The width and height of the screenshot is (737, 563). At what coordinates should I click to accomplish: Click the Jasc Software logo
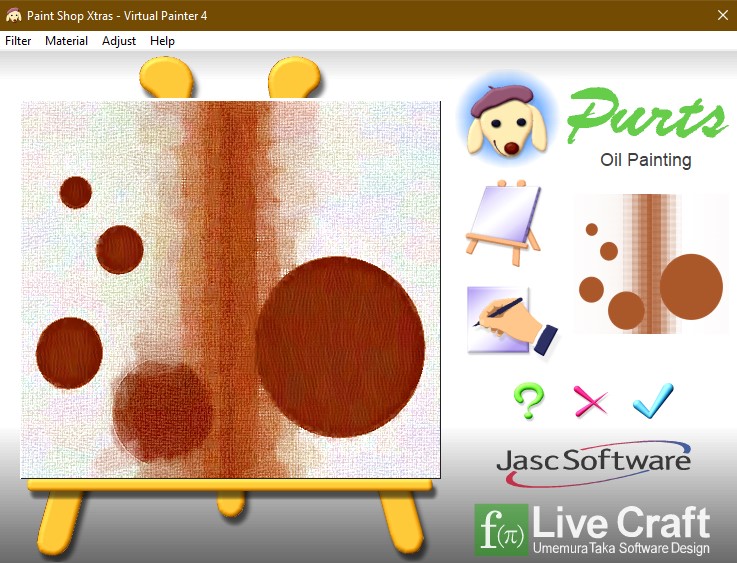pyautogui.click(x=594, y=463)
